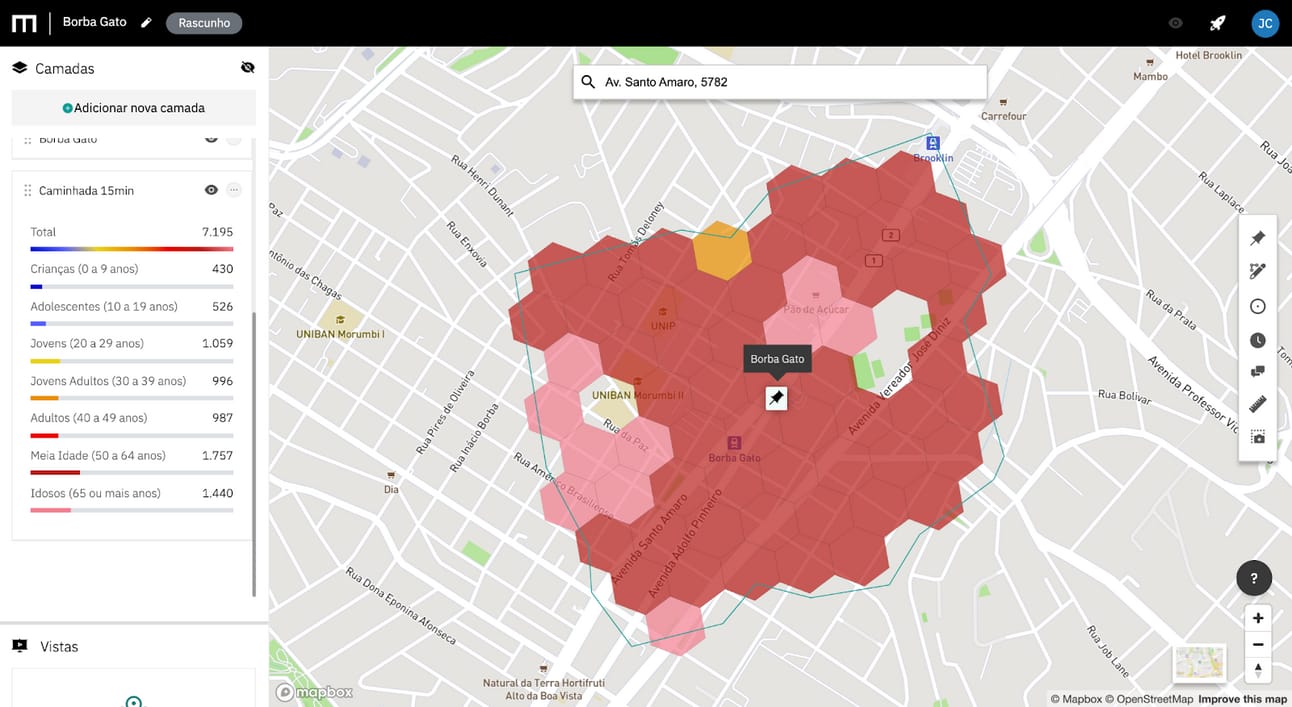1292x707 pixels.
Task: Click the Camadas panel heading
Action: pos(65,68)
